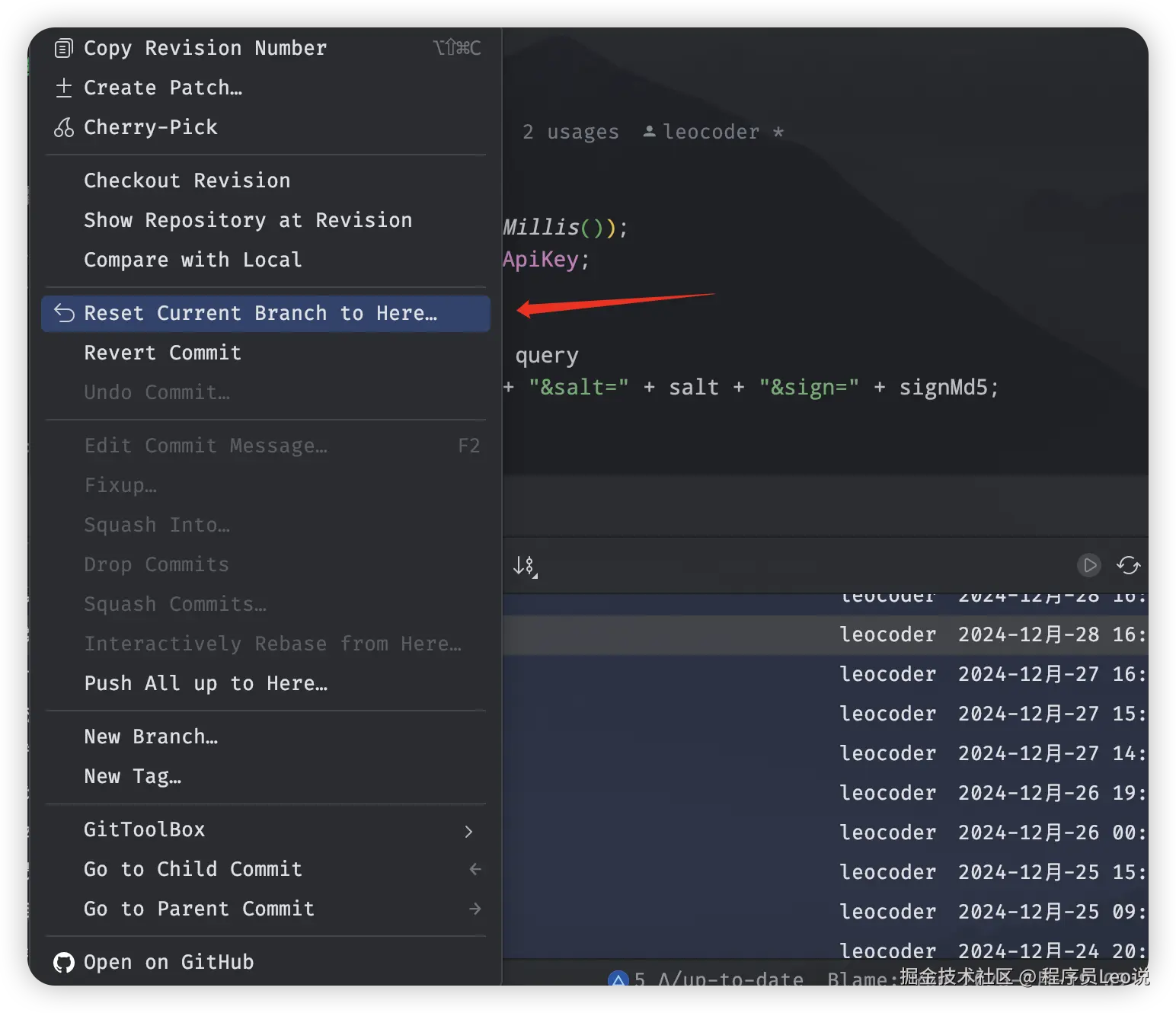The image size is (1176, 1013).
Task: Create a New Branch from menu
Action: pyautogui.click(x=151, y=737)
